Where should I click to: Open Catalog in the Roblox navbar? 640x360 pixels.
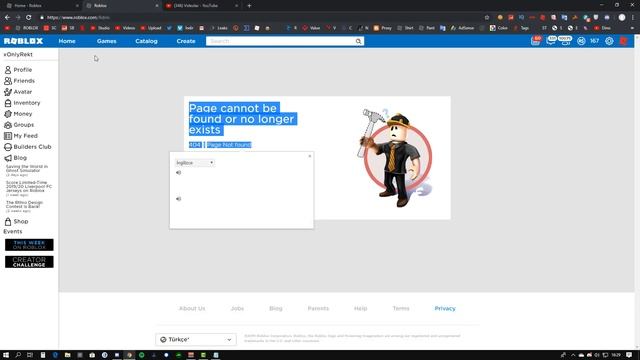pyautogui.click(x=147, y=41)
